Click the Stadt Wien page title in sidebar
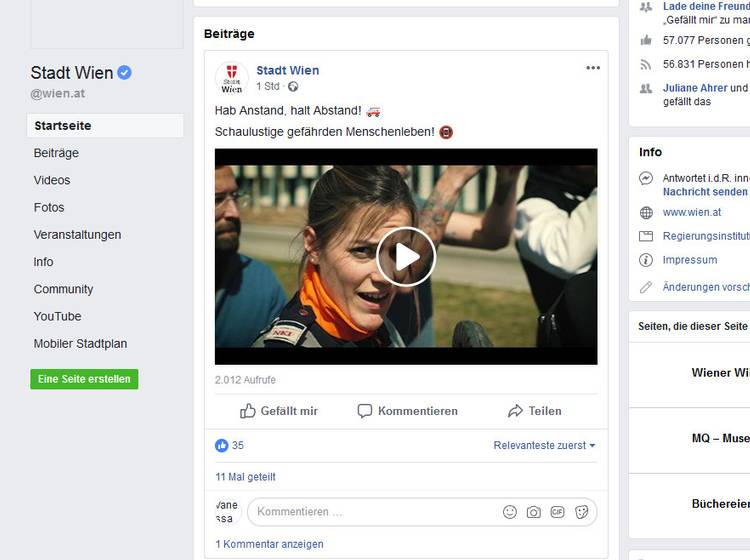 coord(72,73)
